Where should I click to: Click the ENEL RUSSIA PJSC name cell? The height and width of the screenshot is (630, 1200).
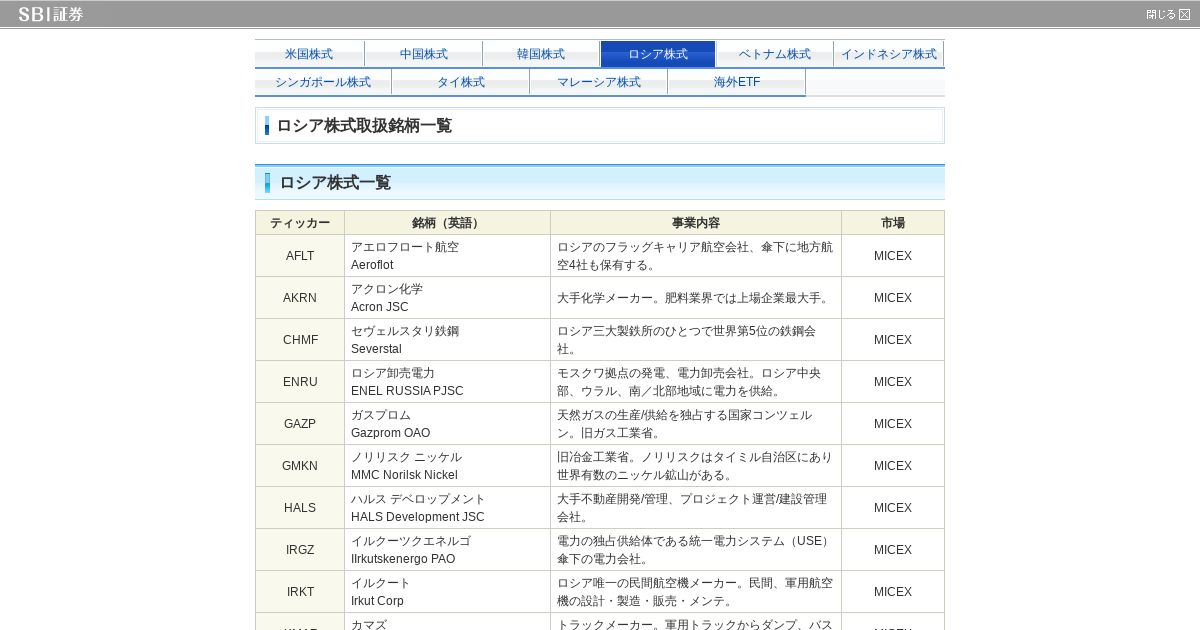pos(447,382)
